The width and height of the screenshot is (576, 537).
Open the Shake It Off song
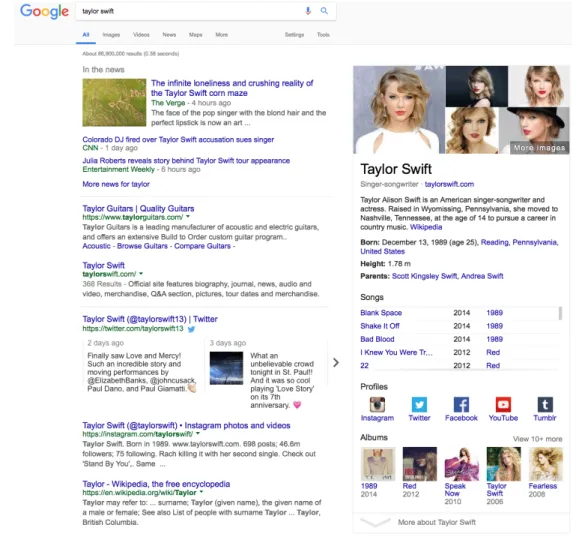click(380, 326)
